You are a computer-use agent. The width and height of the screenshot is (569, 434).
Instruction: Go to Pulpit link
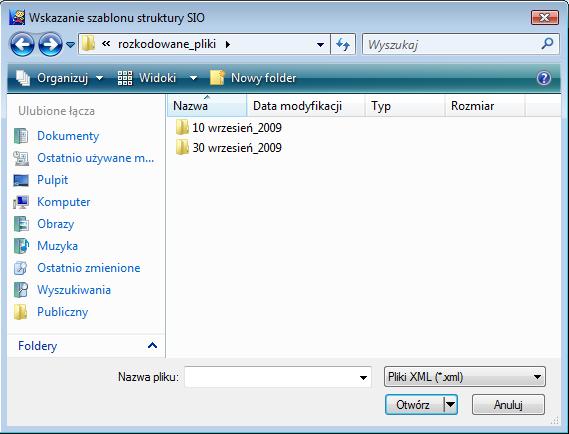point(53,180)
